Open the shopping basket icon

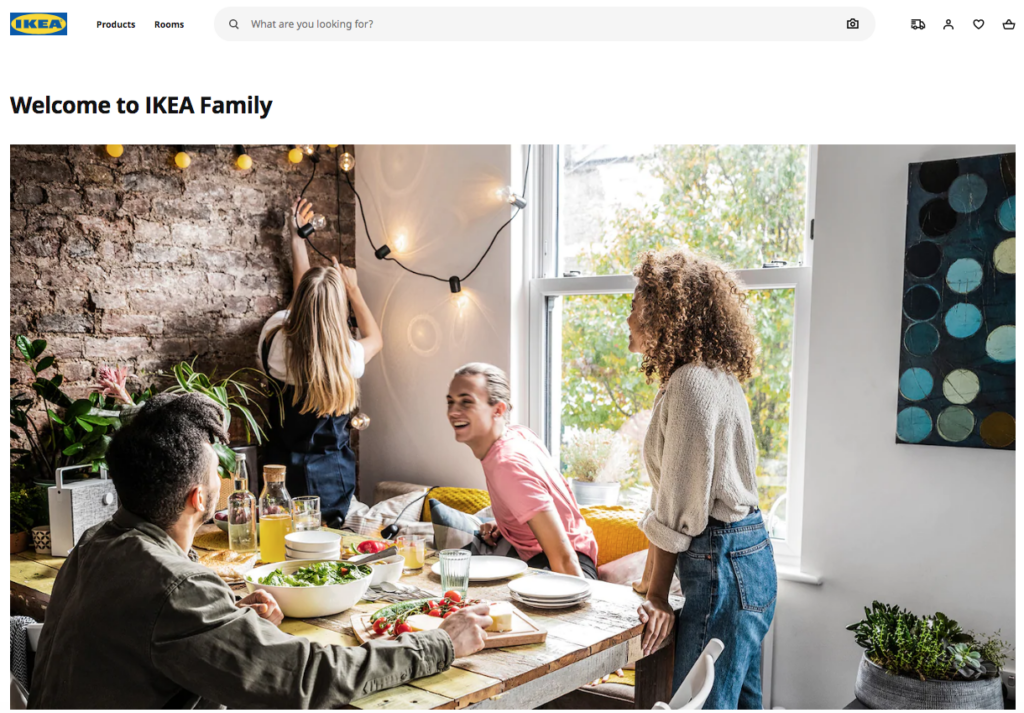tap(1008, 24)
